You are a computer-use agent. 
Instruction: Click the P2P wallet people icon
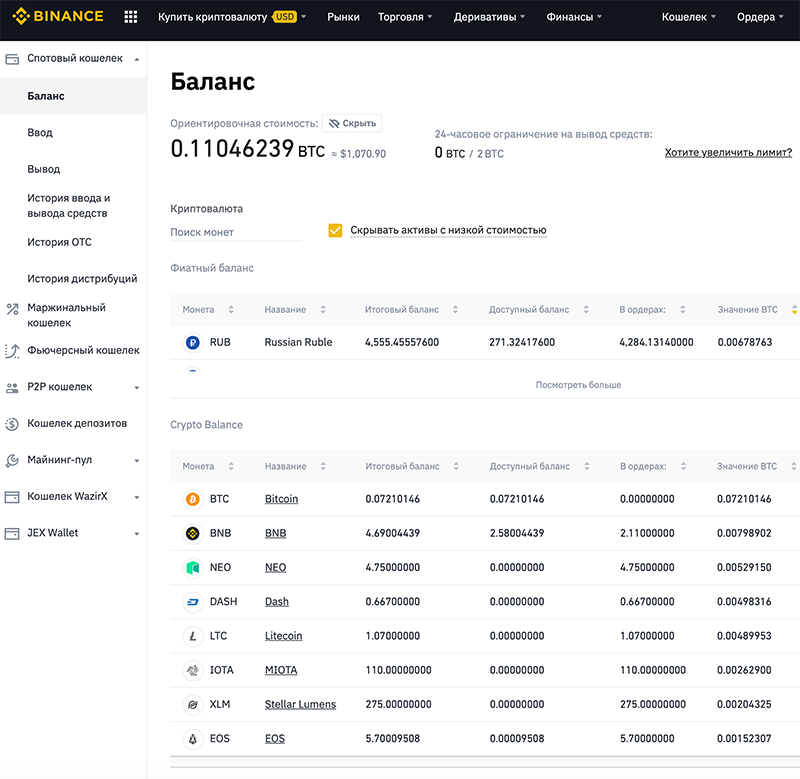point(12,388)
